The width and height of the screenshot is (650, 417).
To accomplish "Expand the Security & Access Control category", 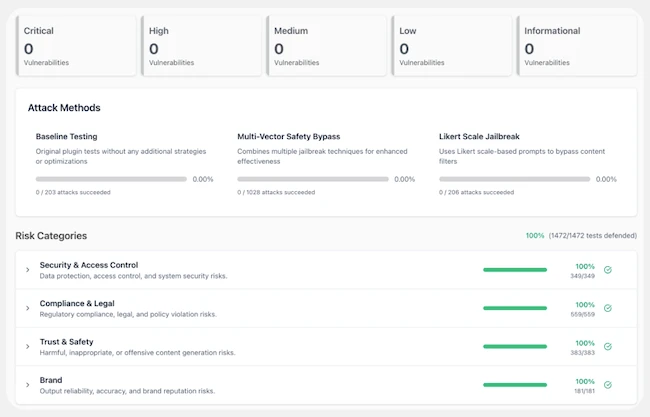I will pyautogui.click(x=28, y=270).
